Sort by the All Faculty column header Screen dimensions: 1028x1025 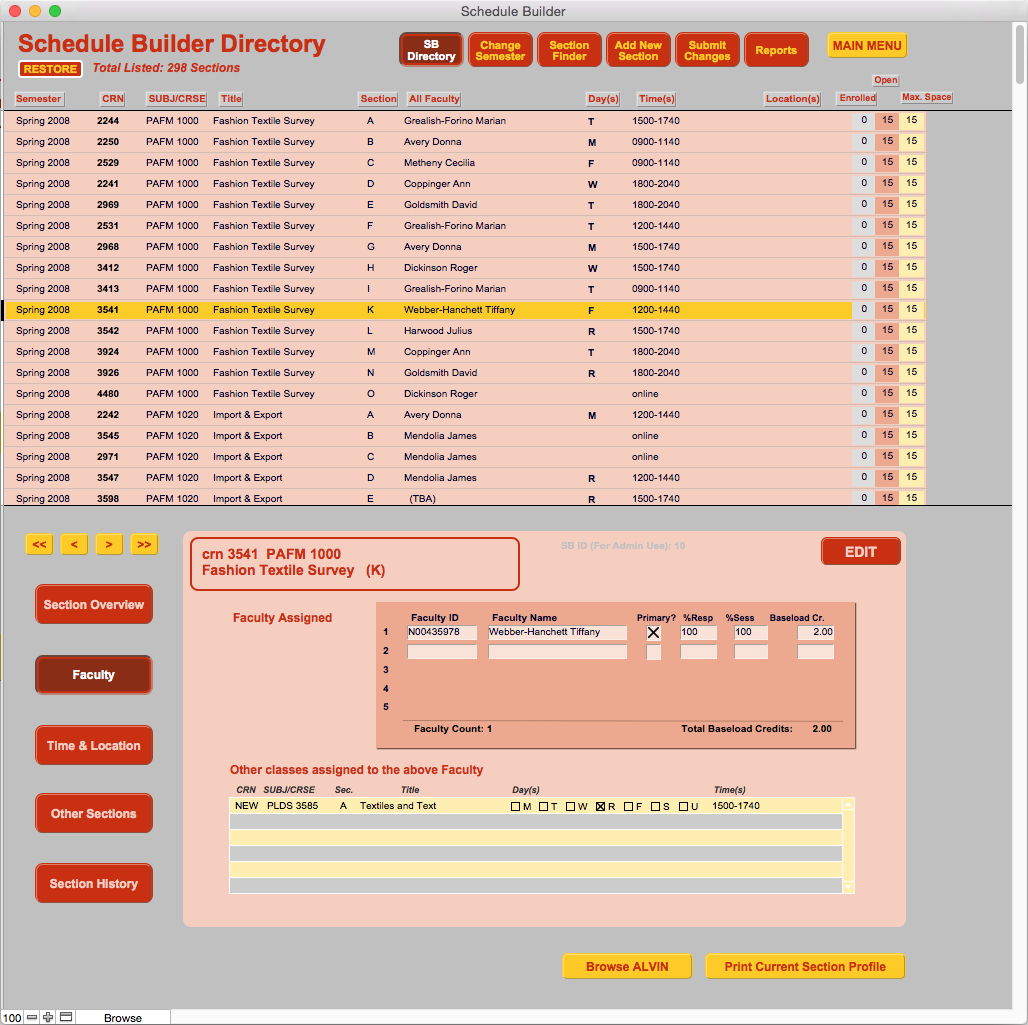434,99
